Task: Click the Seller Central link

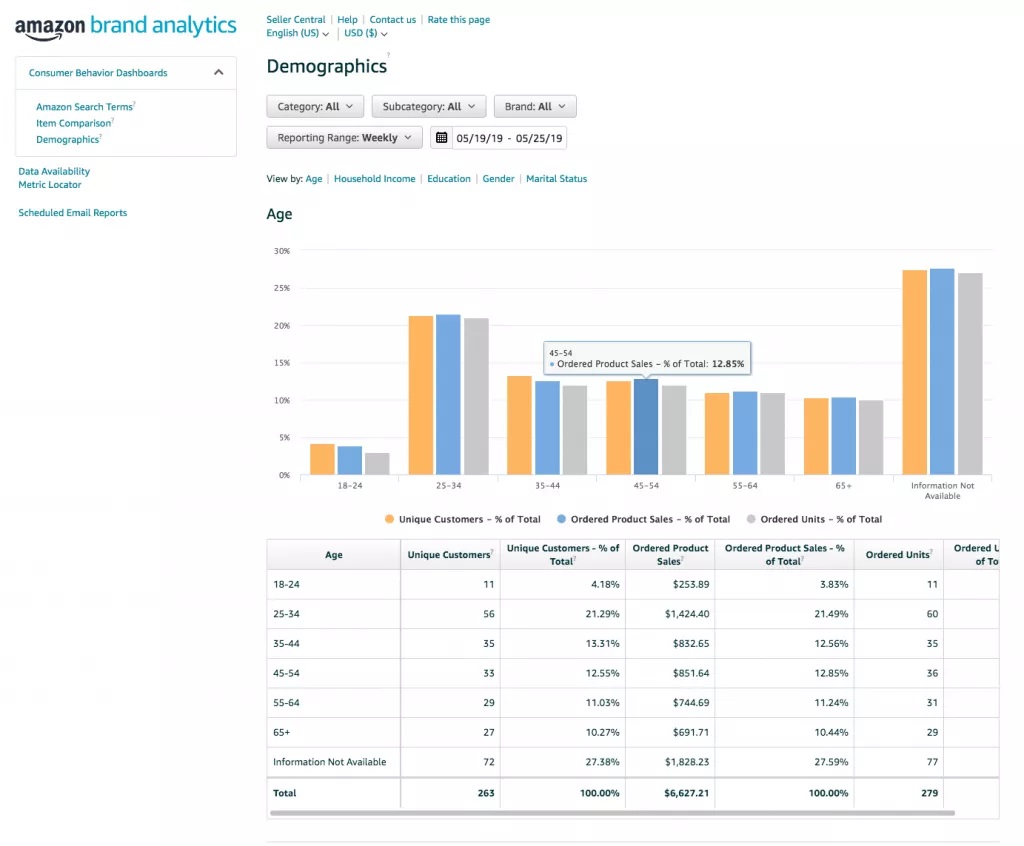Action: [x=296, y=19]
